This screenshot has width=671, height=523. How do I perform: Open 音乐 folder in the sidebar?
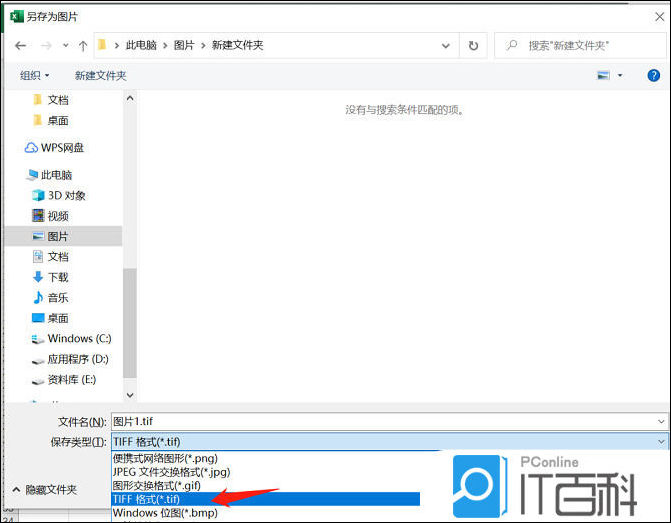pyautogui.click(x=58, y=297)
